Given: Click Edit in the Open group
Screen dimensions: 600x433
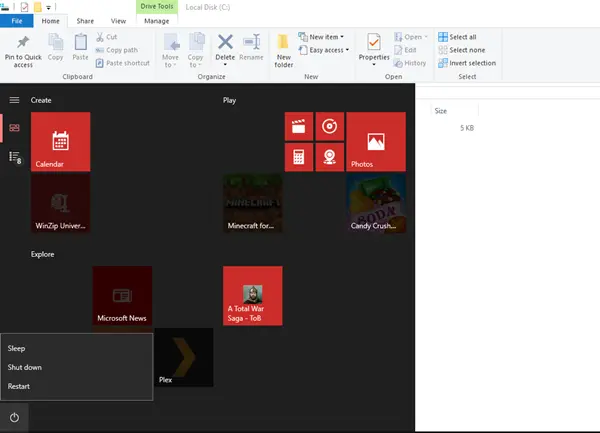Looking at the screenshot, I should click(405, 50).
